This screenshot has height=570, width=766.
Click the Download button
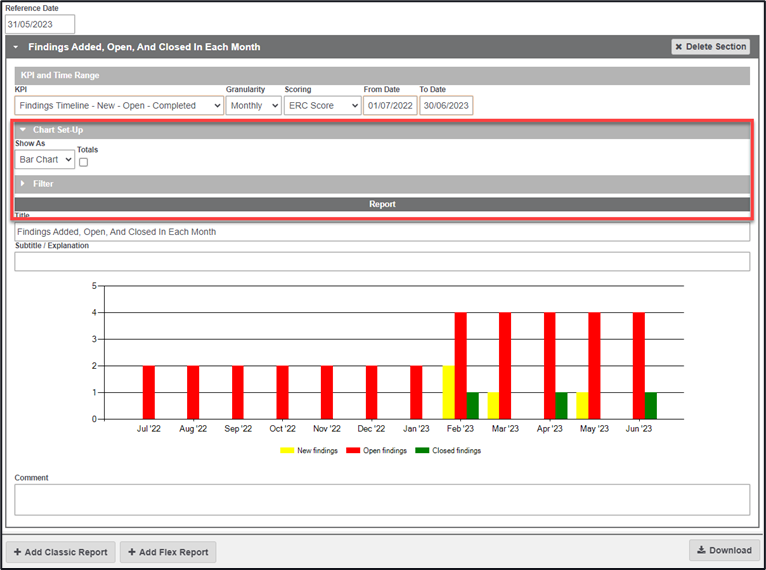(723, 550)
